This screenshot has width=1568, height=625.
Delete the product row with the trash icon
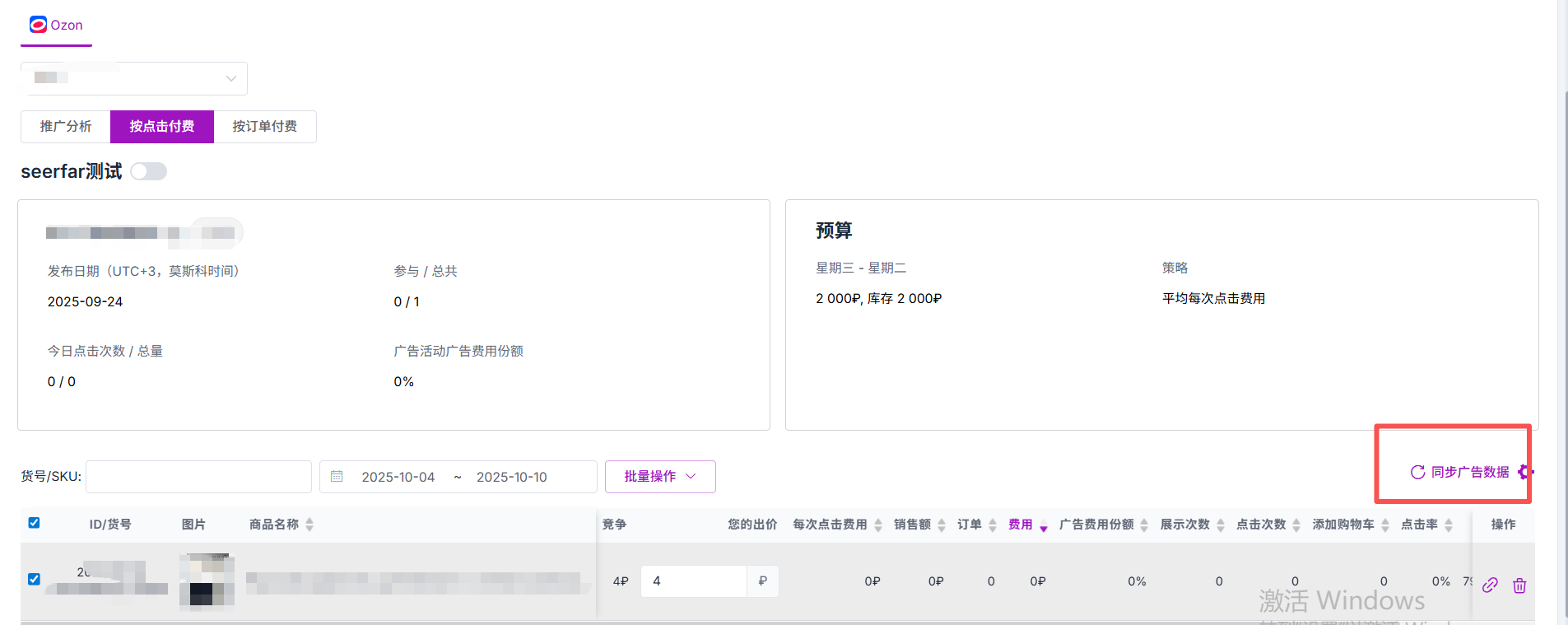click(x=1519, y=585)
